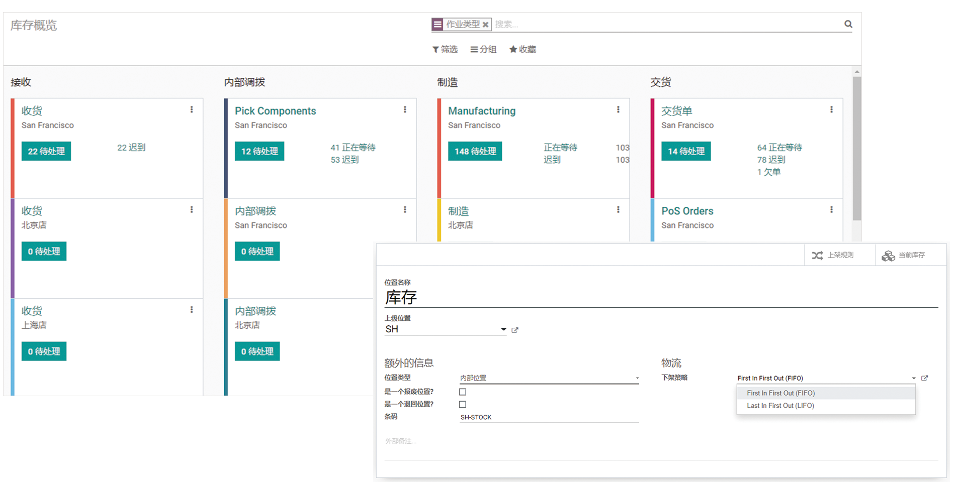962x482 pixels.
Task: Open kebab menu on Pick Components card
Action: [x=405, y=110]
